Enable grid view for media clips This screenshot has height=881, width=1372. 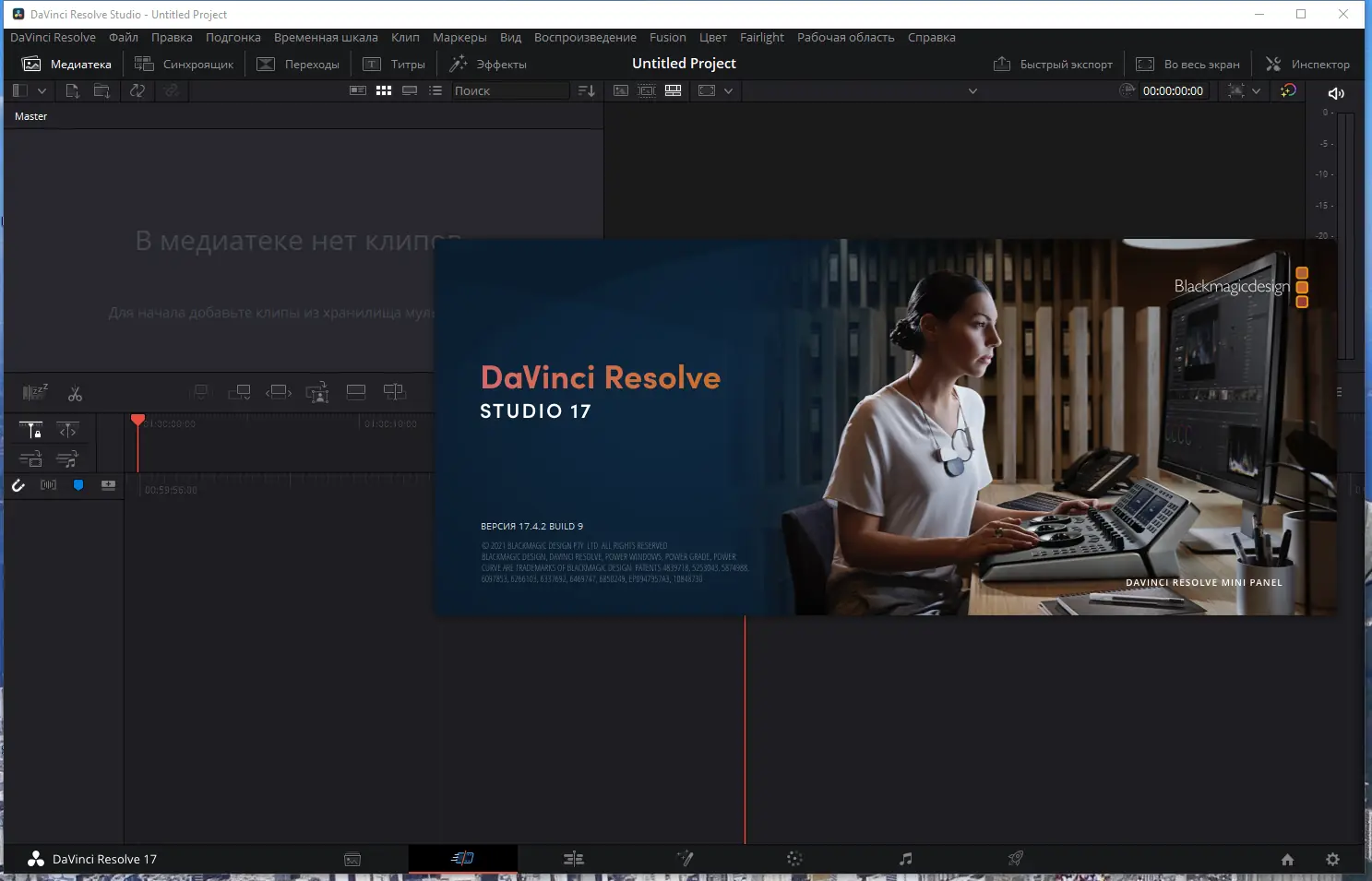pos(383,90)
